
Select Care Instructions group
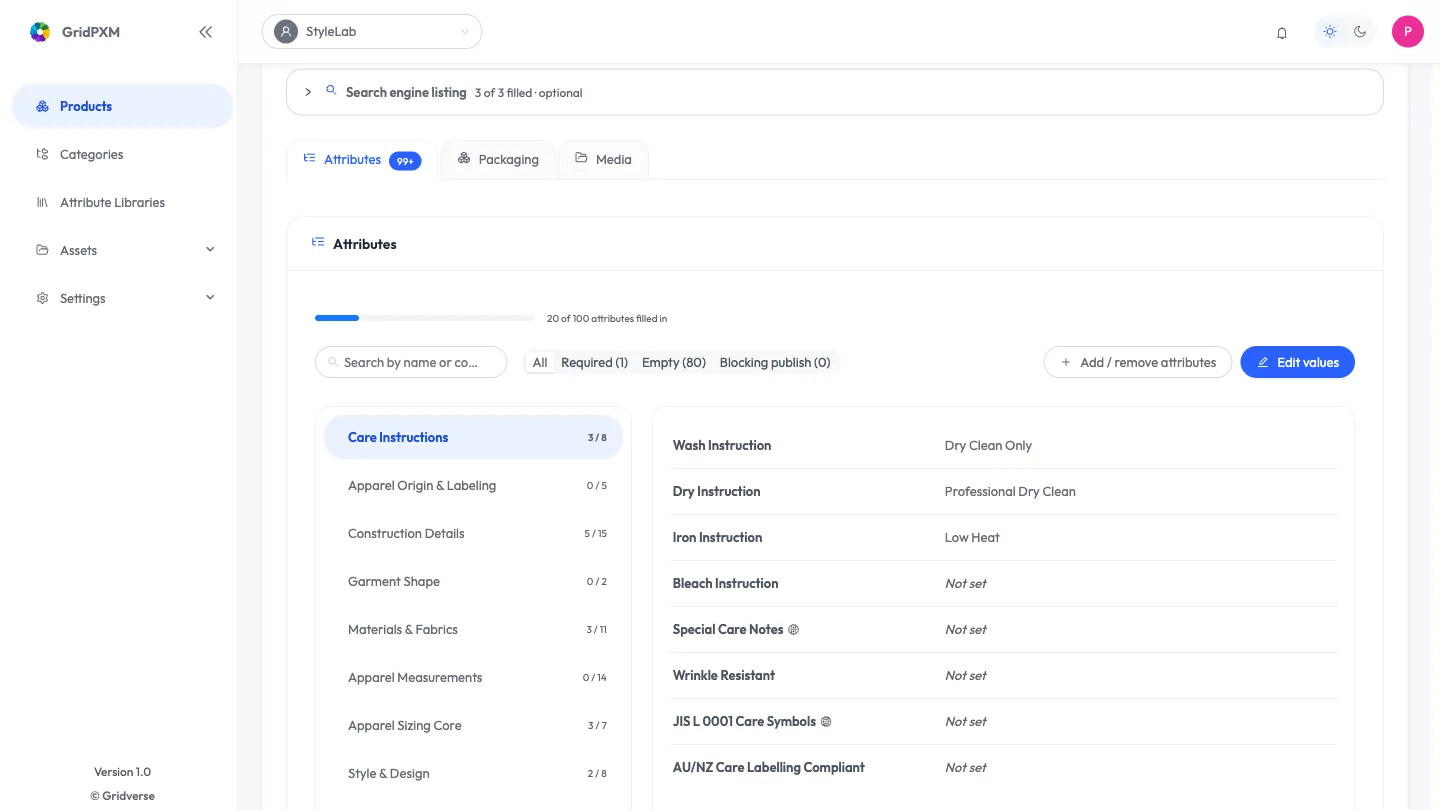(473, 437)
